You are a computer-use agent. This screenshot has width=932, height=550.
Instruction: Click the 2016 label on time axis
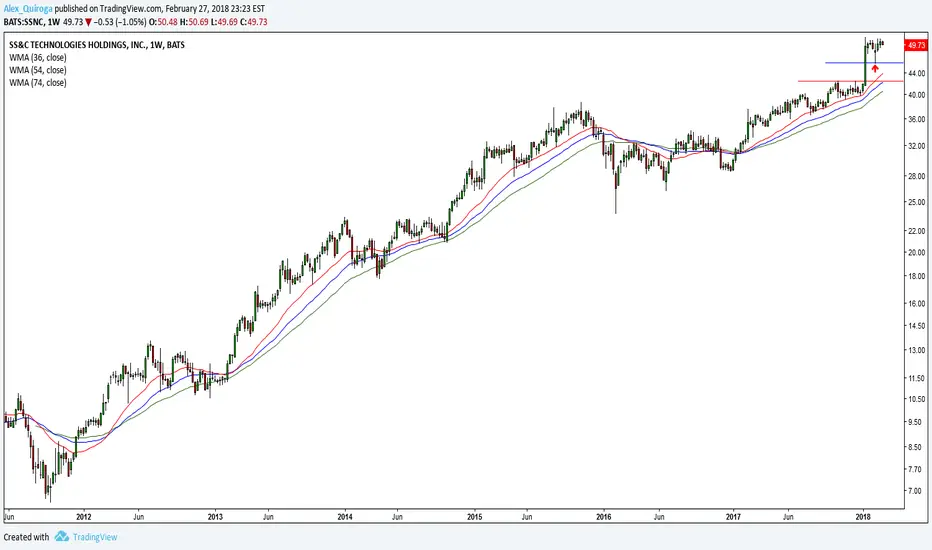click(604, 517)
